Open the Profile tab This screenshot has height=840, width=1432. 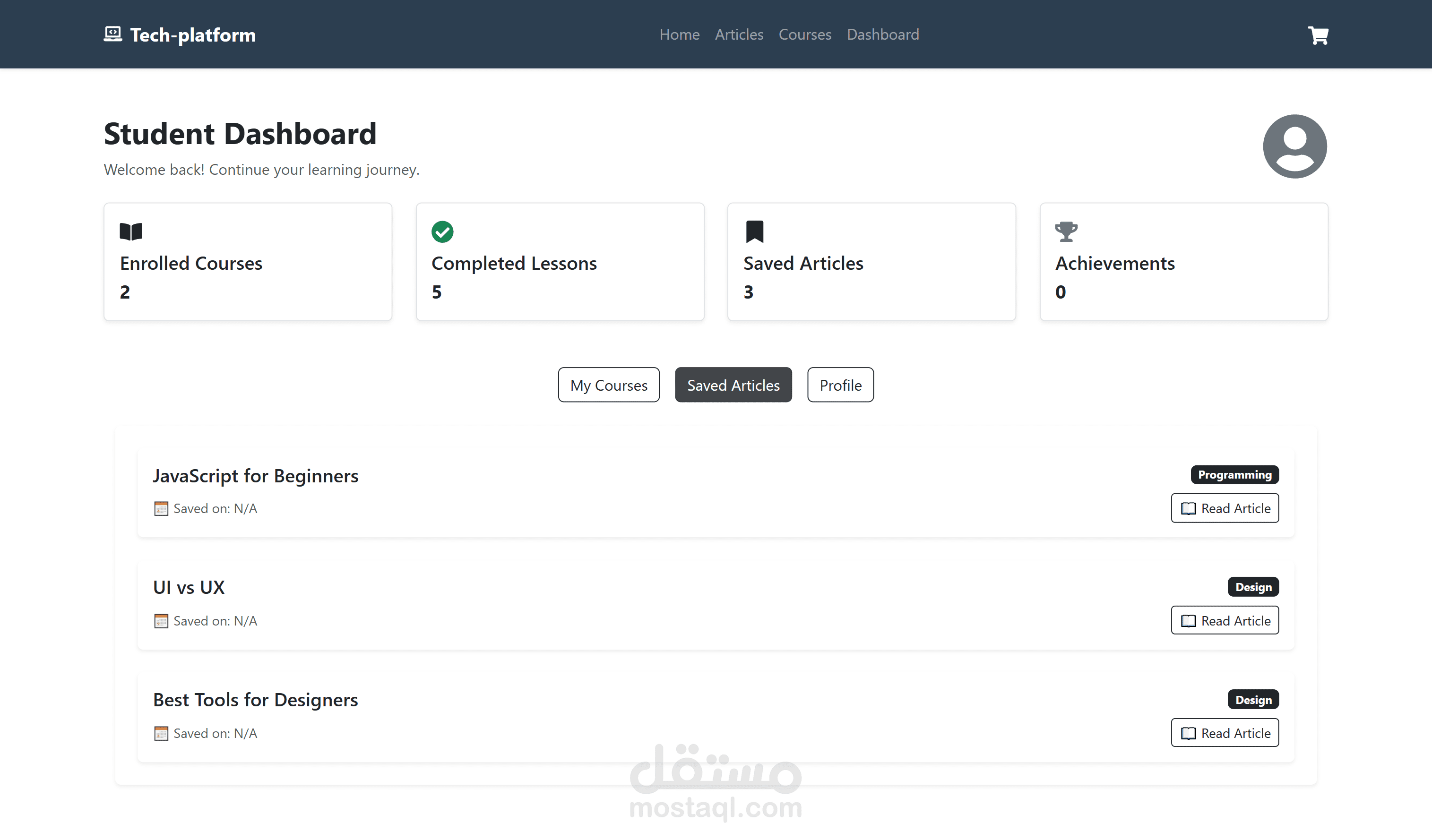coord(840,385)
